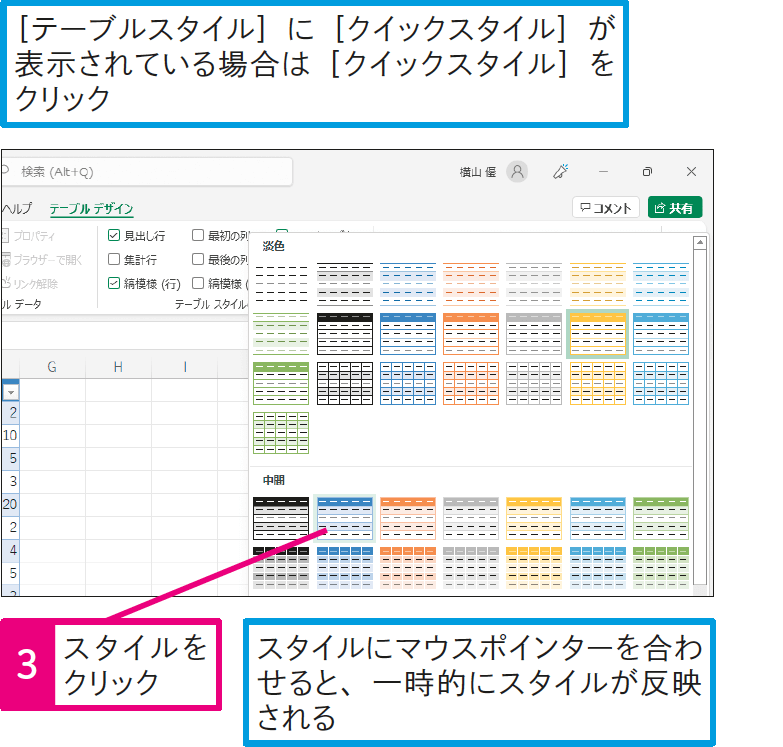Choose light blue banded style in first row
The width and height of the screenshot is (783, 747).
(x=408, y=284)
